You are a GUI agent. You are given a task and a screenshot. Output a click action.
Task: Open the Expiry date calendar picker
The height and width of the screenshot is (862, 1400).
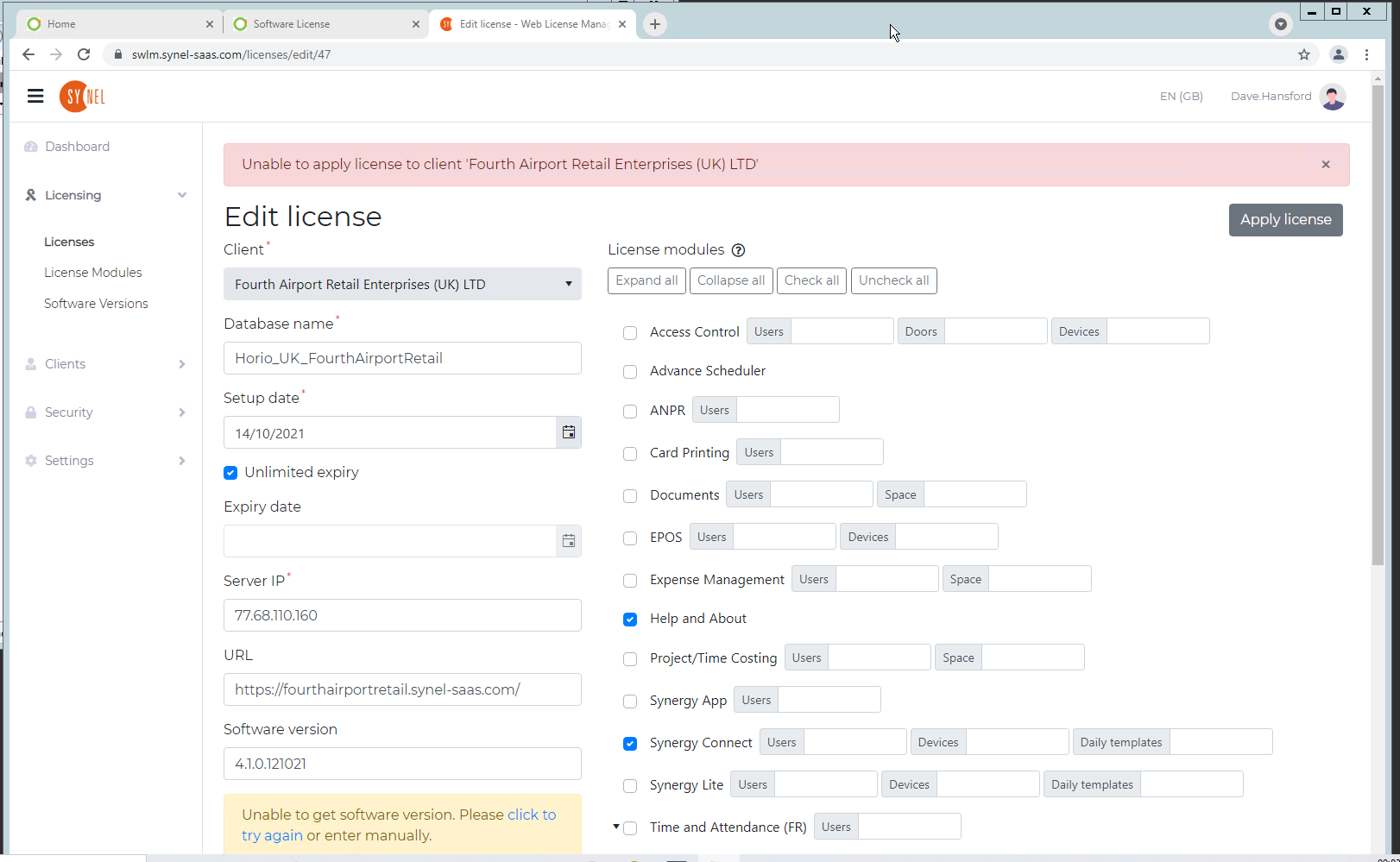(569, 541)
